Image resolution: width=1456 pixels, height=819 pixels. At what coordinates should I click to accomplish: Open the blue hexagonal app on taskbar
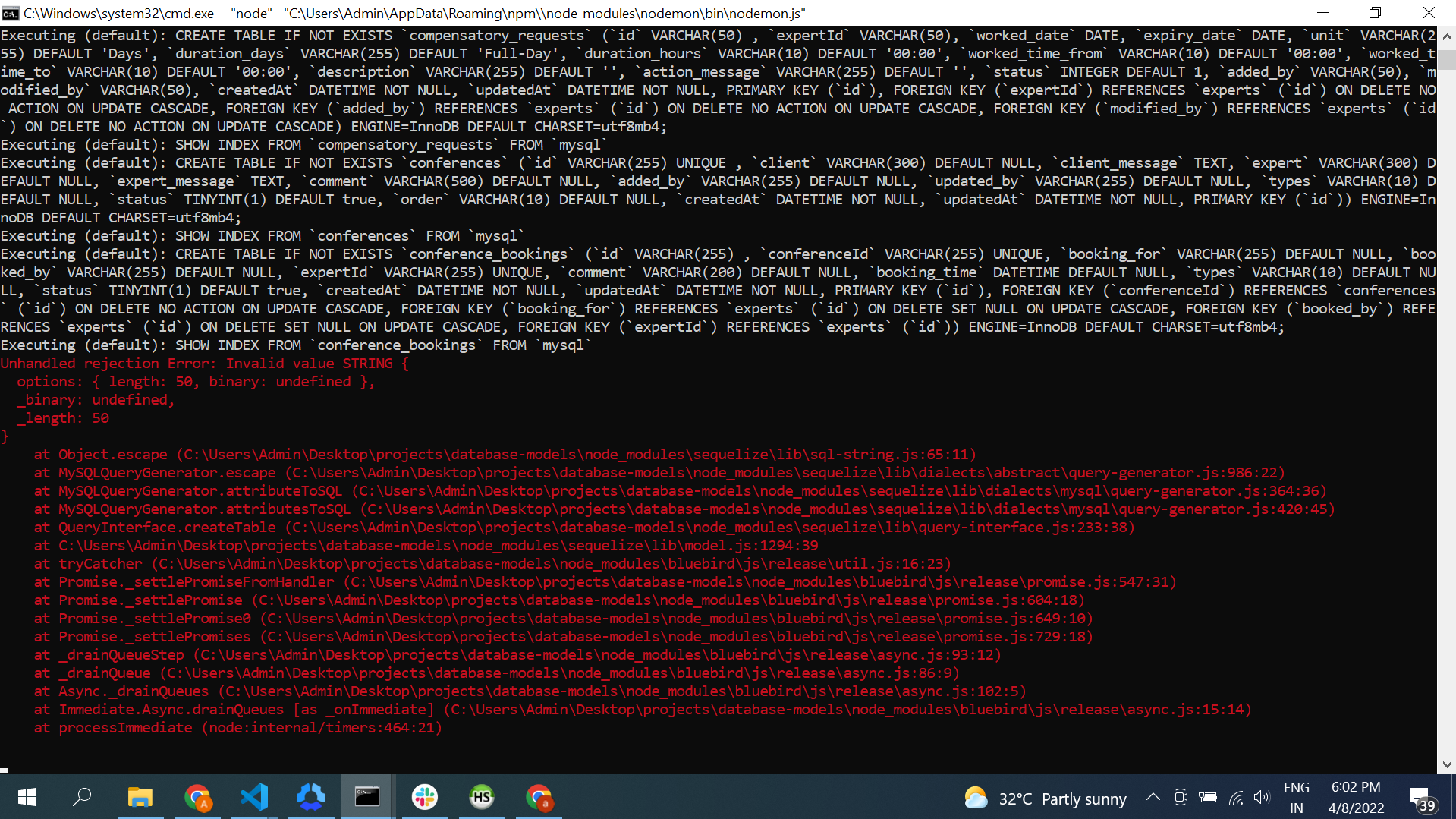point(310,797)
